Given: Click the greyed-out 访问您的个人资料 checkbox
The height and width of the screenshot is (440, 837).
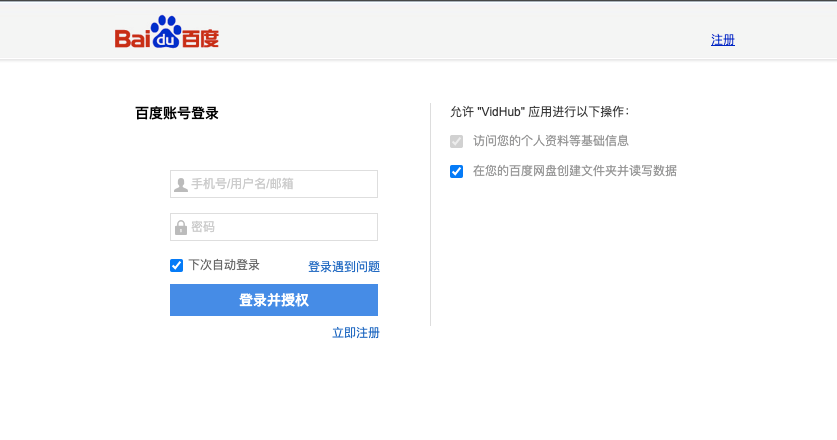Looking at the screenshot, I should click(x=457, y=141).
